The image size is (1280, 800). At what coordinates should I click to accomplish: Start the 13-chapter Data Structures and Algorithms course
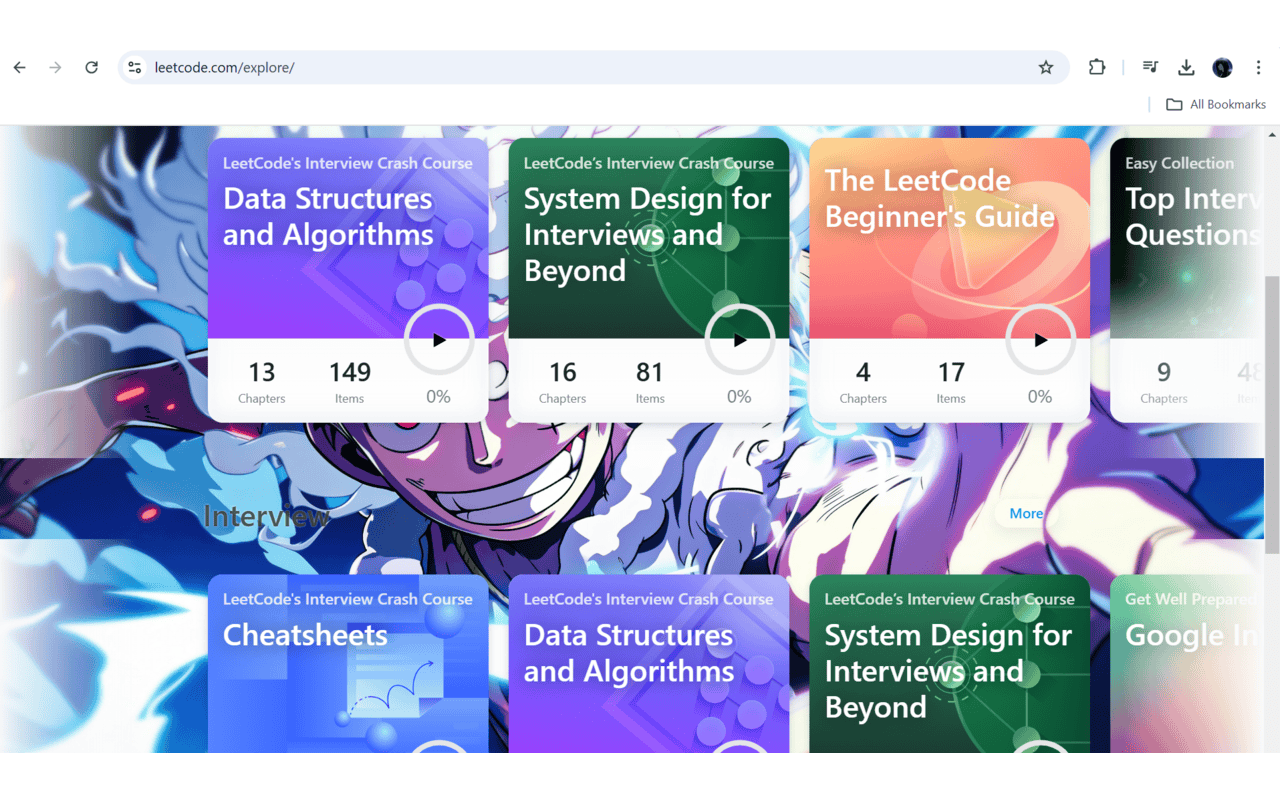pos(439,340)
